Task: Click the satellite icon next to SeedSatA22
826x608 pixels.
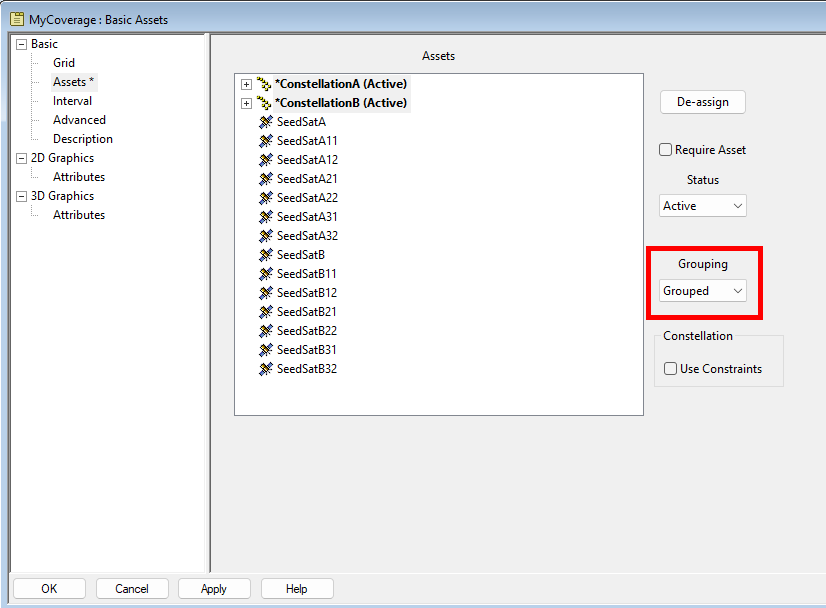Action: (266, 198)
